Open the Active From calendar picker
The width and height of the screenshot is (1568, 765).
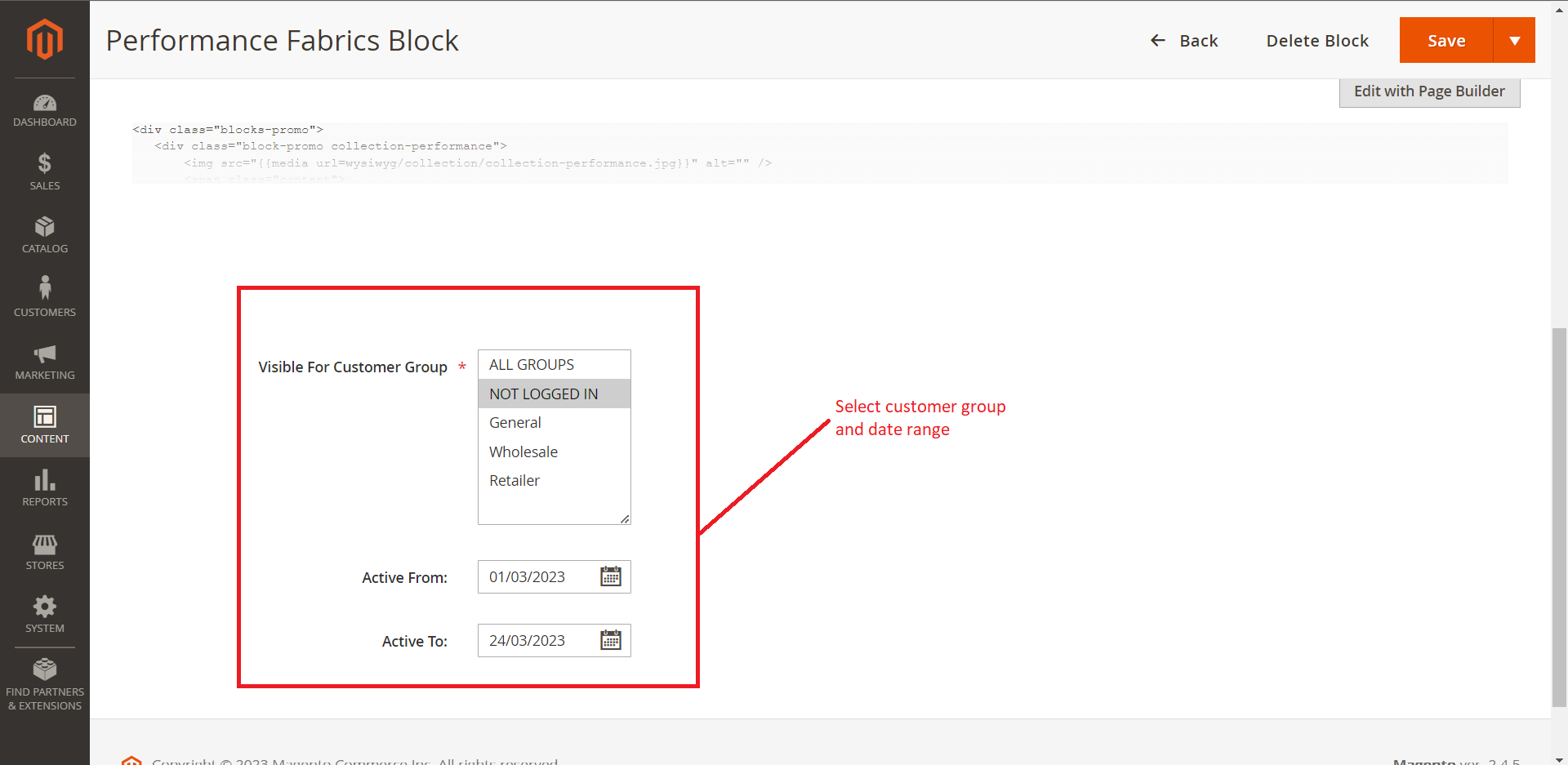[612, 576]
